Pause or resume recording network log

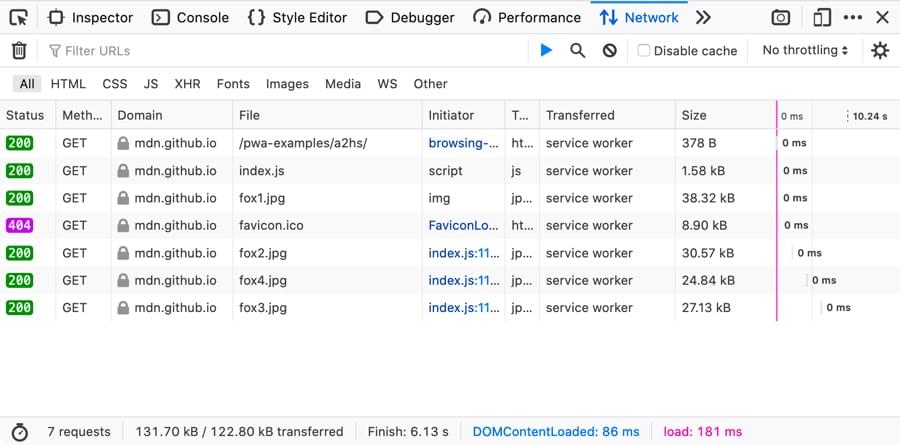(545, 50)
